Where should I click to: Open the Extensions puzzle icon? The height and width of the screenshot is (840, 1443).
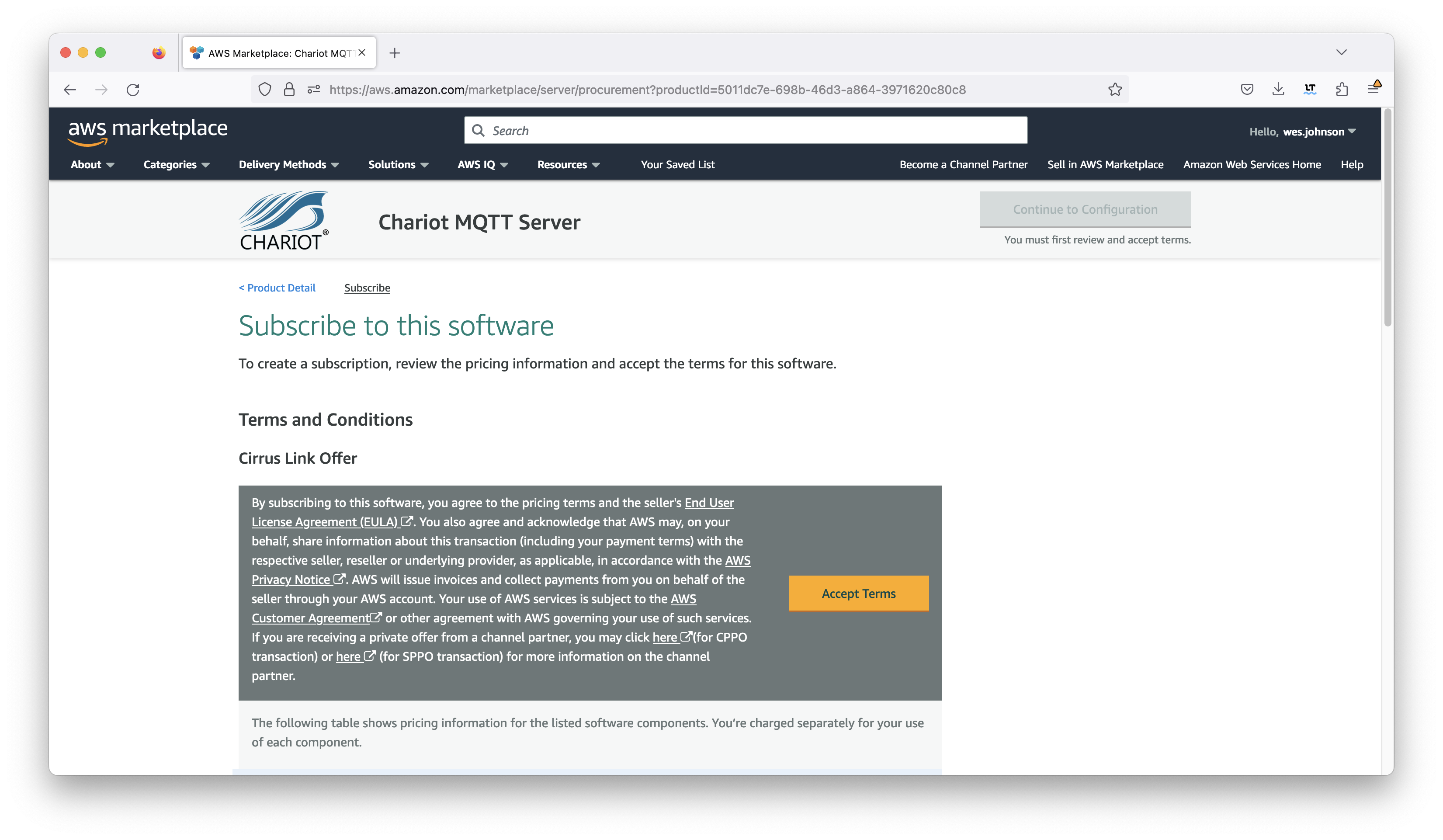(1342, 89)
